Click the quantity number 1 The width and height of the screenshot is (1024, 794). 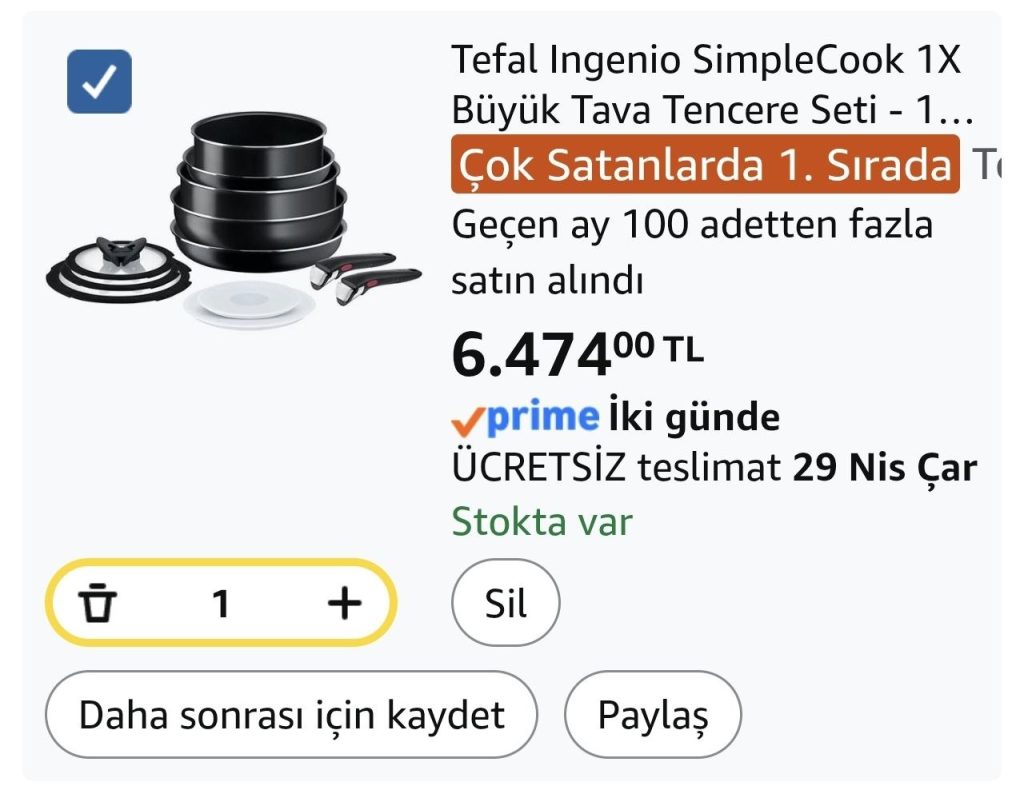click(221, 603)
